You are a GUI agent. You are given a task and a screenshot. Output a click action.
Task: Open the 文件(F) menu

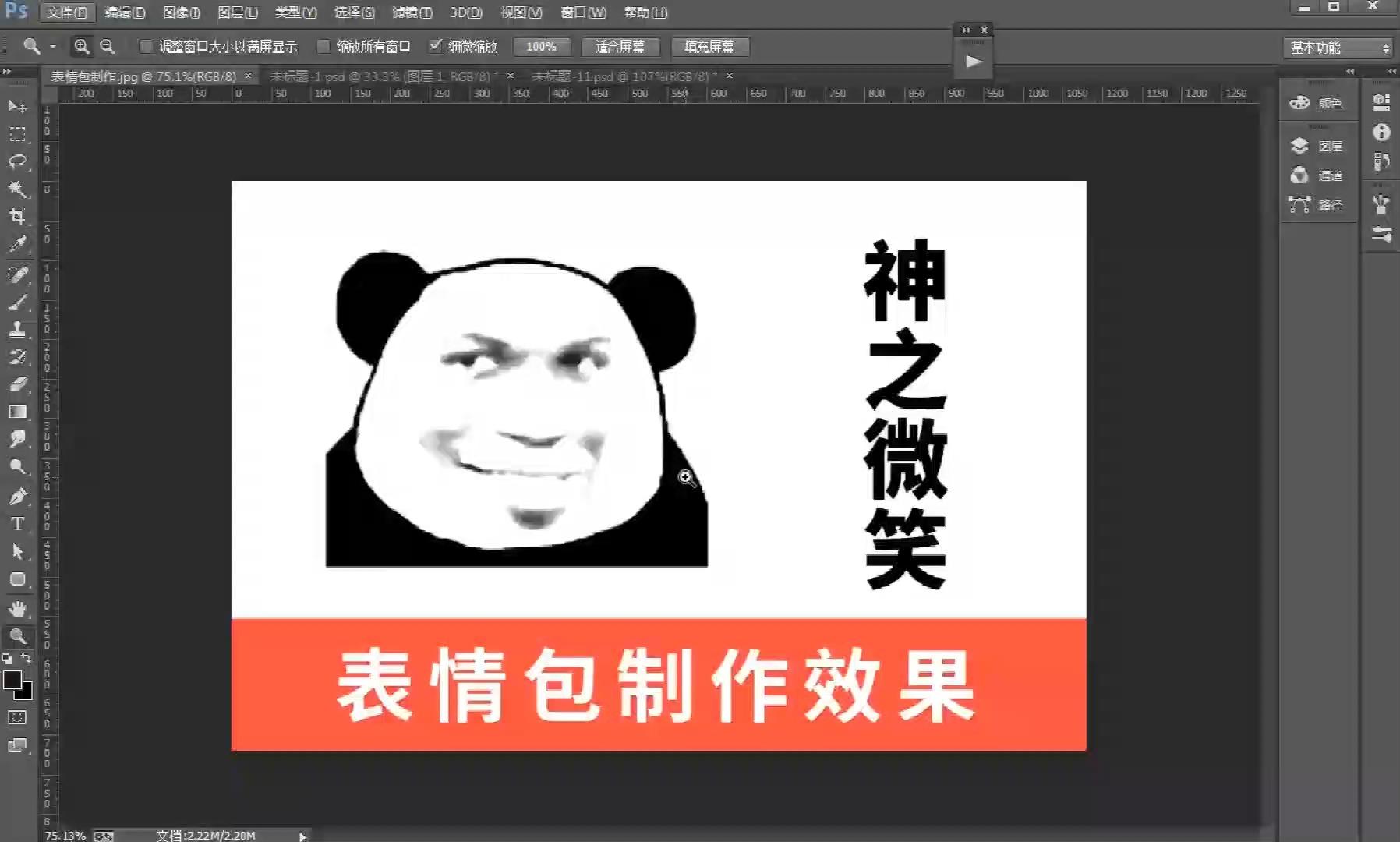(67, 12)
